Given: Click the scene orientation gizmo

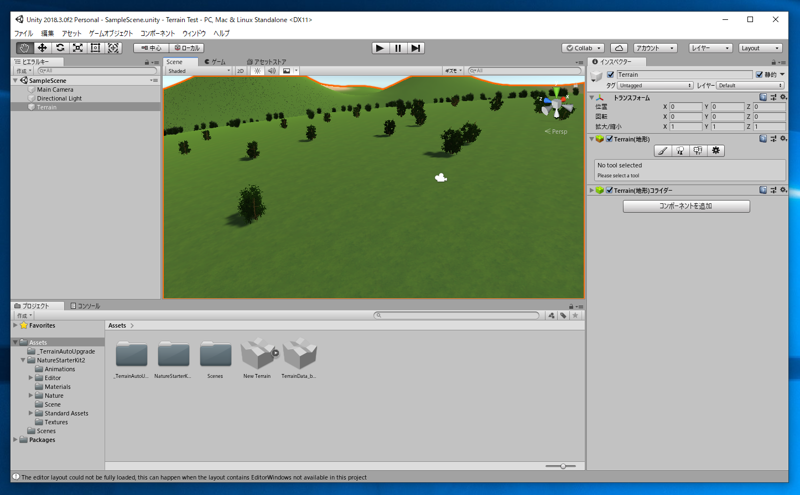Looking at the screenshot, I should (x=556, y=104).
